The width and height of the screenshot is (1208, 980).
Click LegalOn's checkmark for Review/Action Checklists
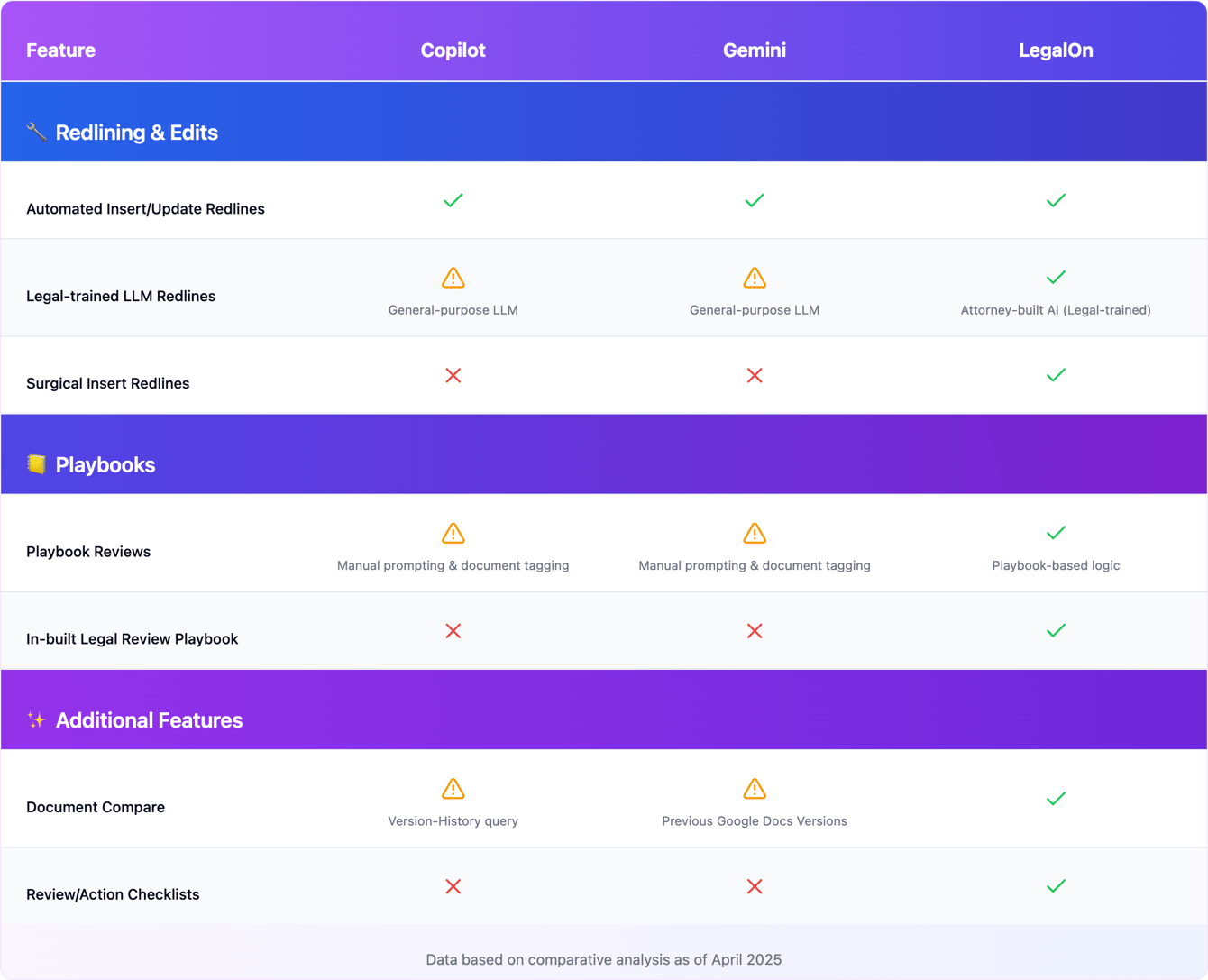click(1056, 886)
